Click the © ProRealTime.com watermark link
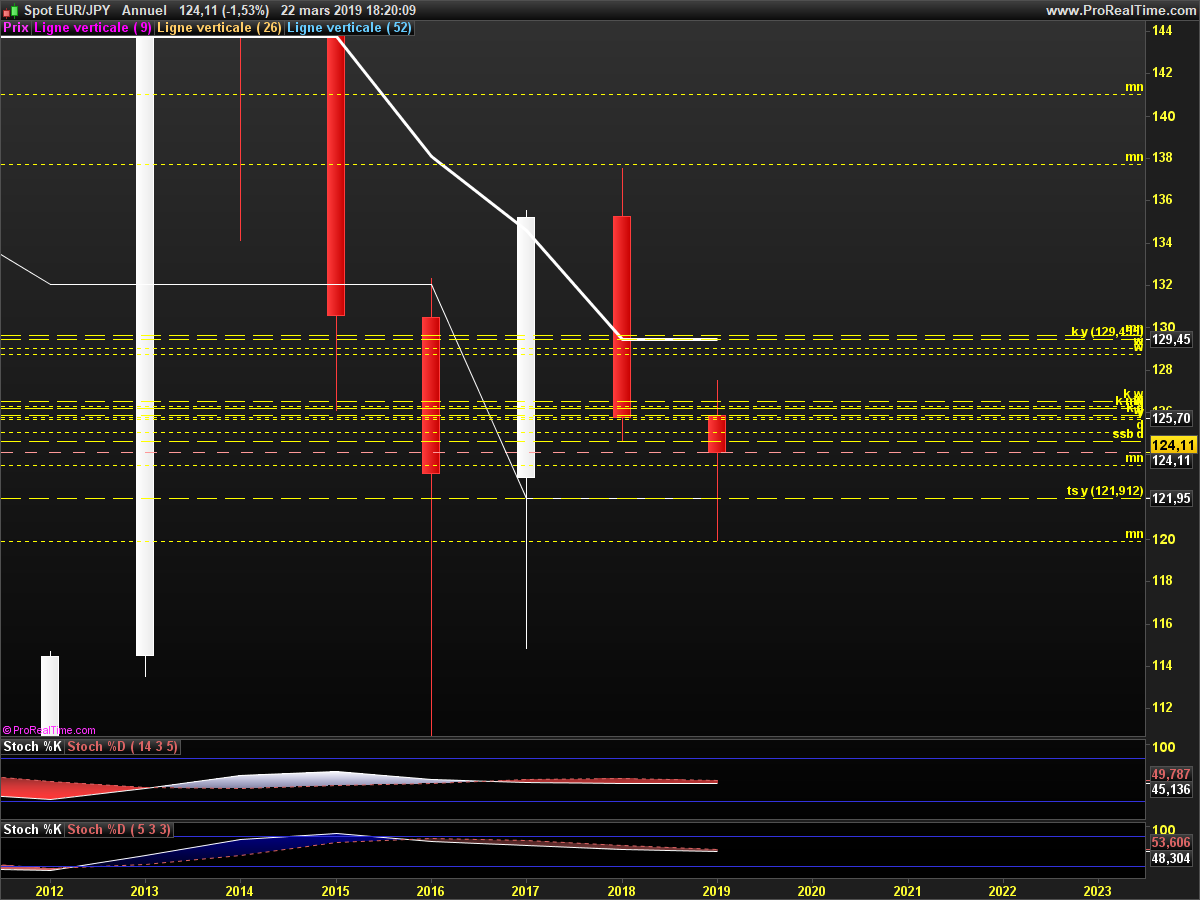The height and width of the screenshot is (900, 1200). pyautogui.click(x=50, y=730)
